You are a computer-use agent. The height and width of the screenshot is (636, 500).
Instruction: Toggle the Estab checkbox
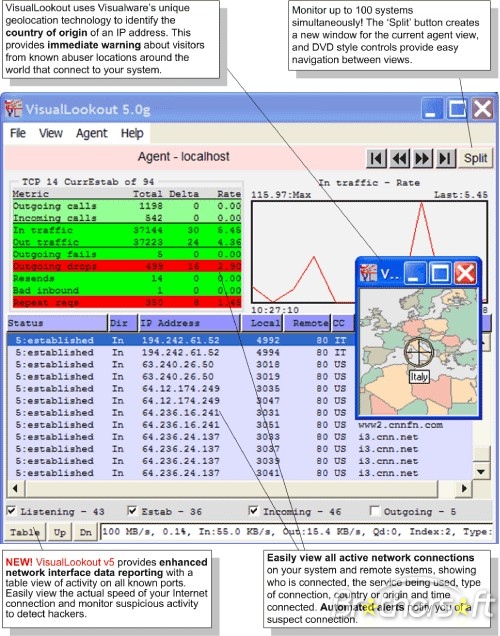[132, 511]
